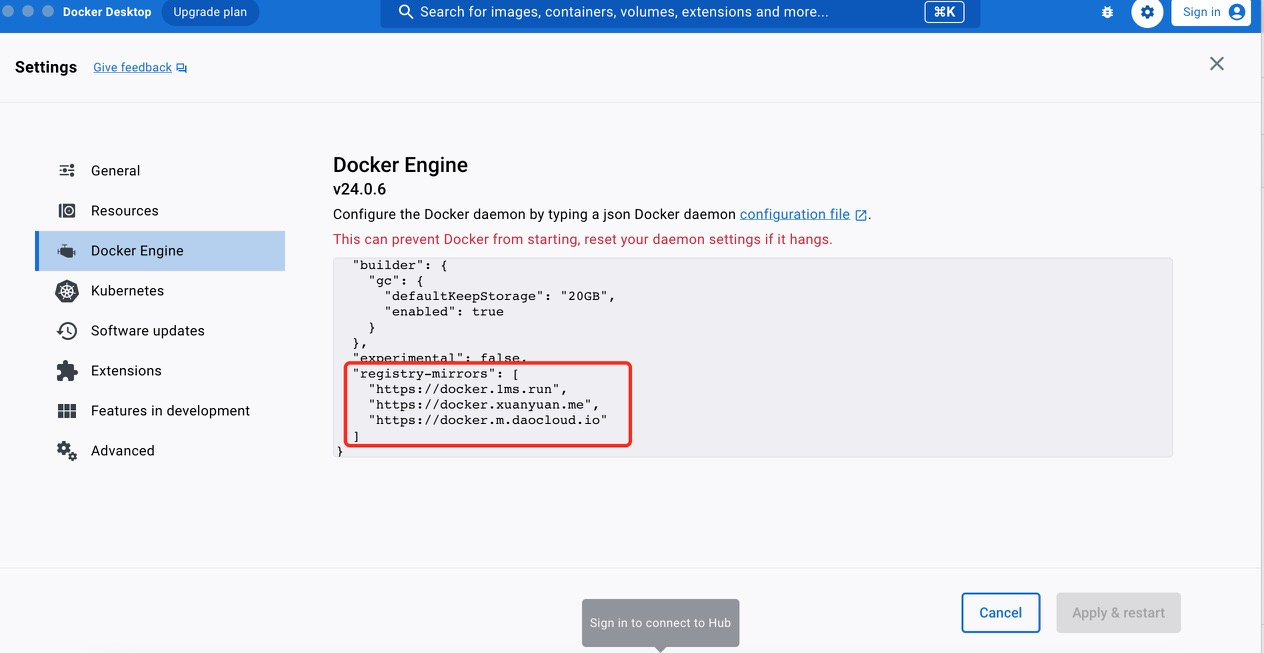Click inside the daemon JSON editor

[752, 357]
